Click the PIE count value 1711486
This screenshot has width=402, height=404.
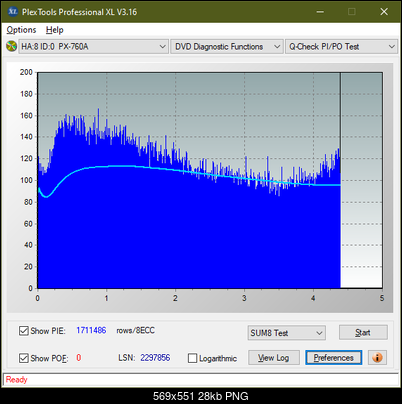pos(91,330)
